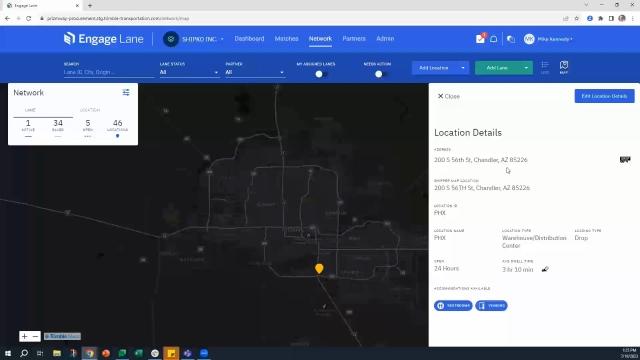Image resolution: width=640 pixels, height=360 pixels.
Task: Select the 34 lanes counter
Action: coord(58,126)
